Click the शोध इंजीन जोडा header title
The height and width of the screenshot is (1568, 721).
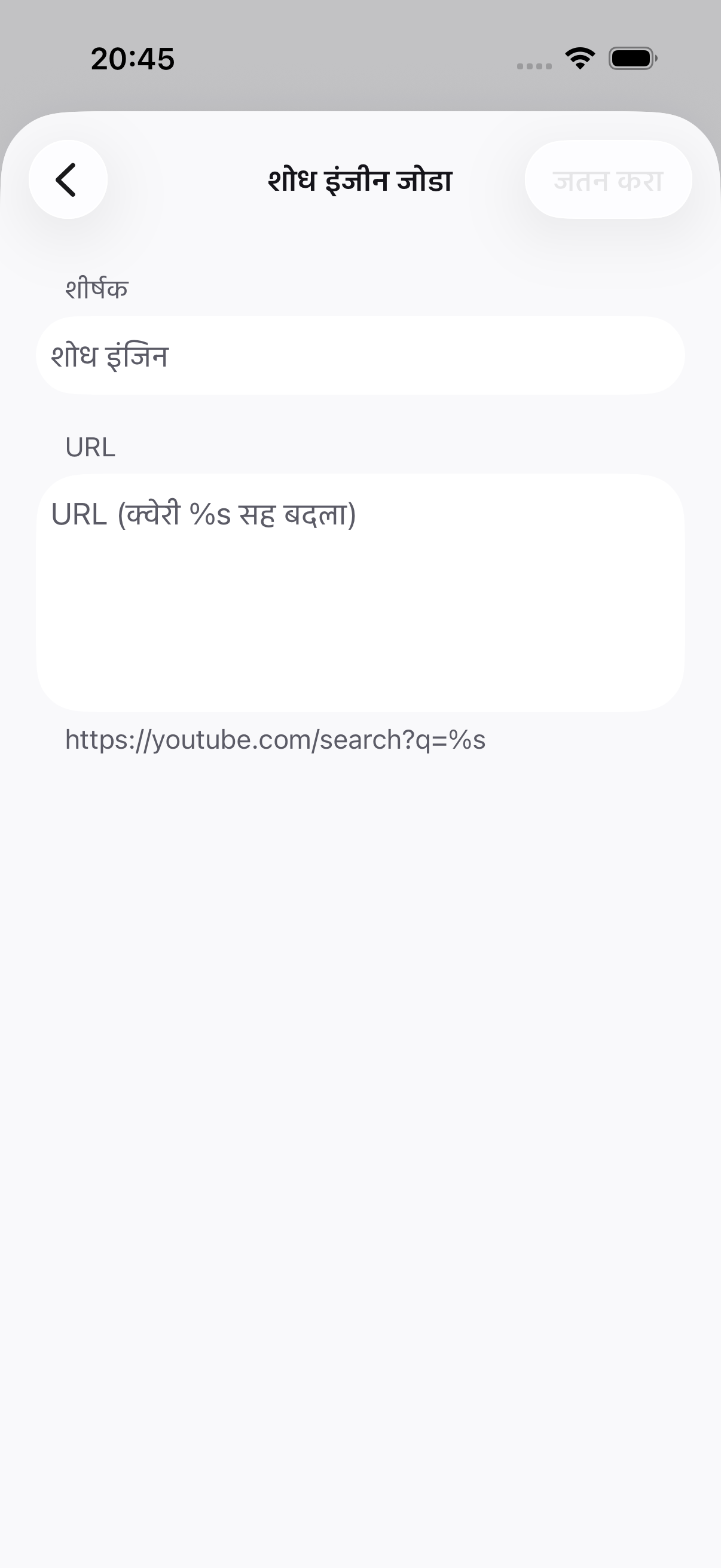[x=360, y=180]
